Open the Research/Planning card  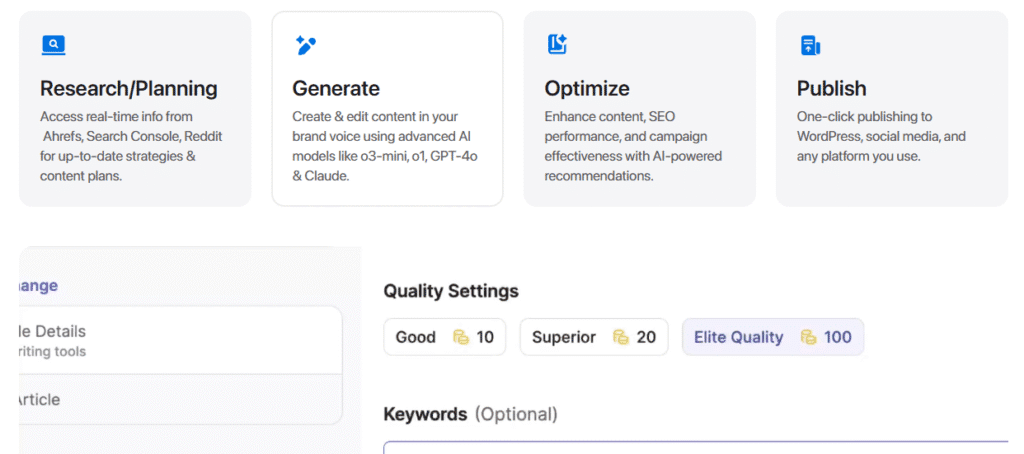pos(135,108)
